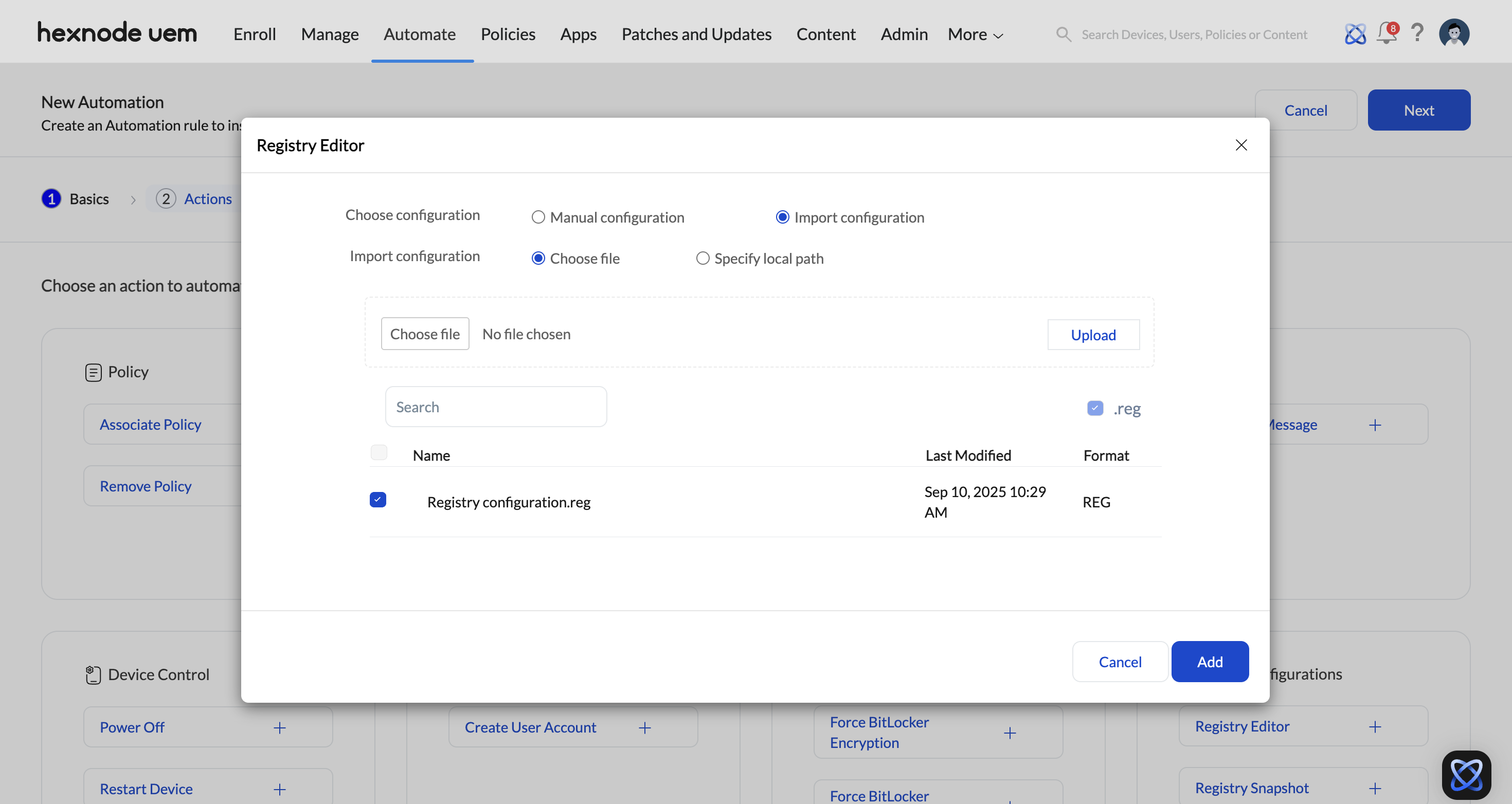
Task: Check the select-all checkbox beside Name
Action: point(379,452)
